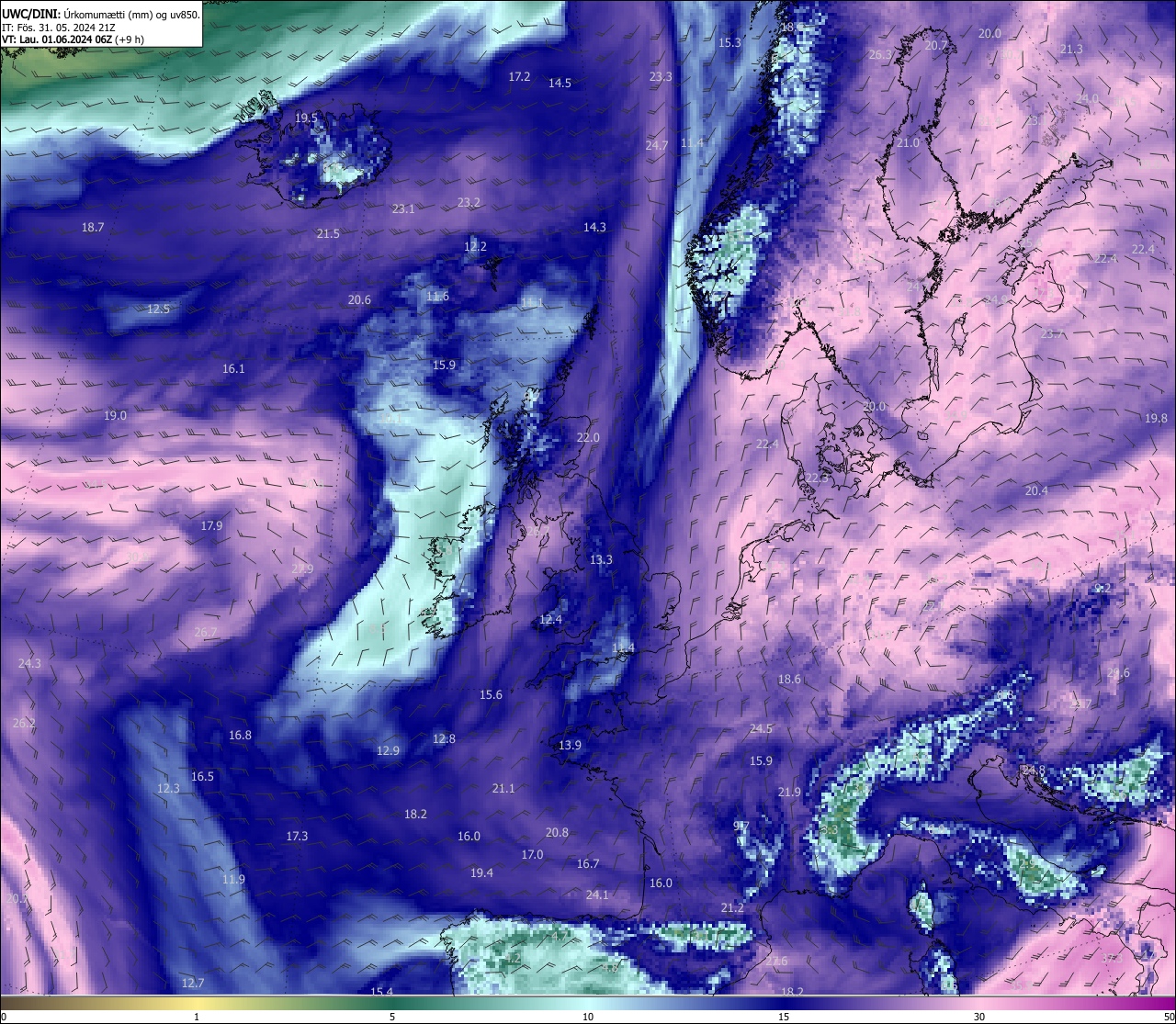Click the value 15.6 on the map
1176x1024 pixels.
coord(492,695)
